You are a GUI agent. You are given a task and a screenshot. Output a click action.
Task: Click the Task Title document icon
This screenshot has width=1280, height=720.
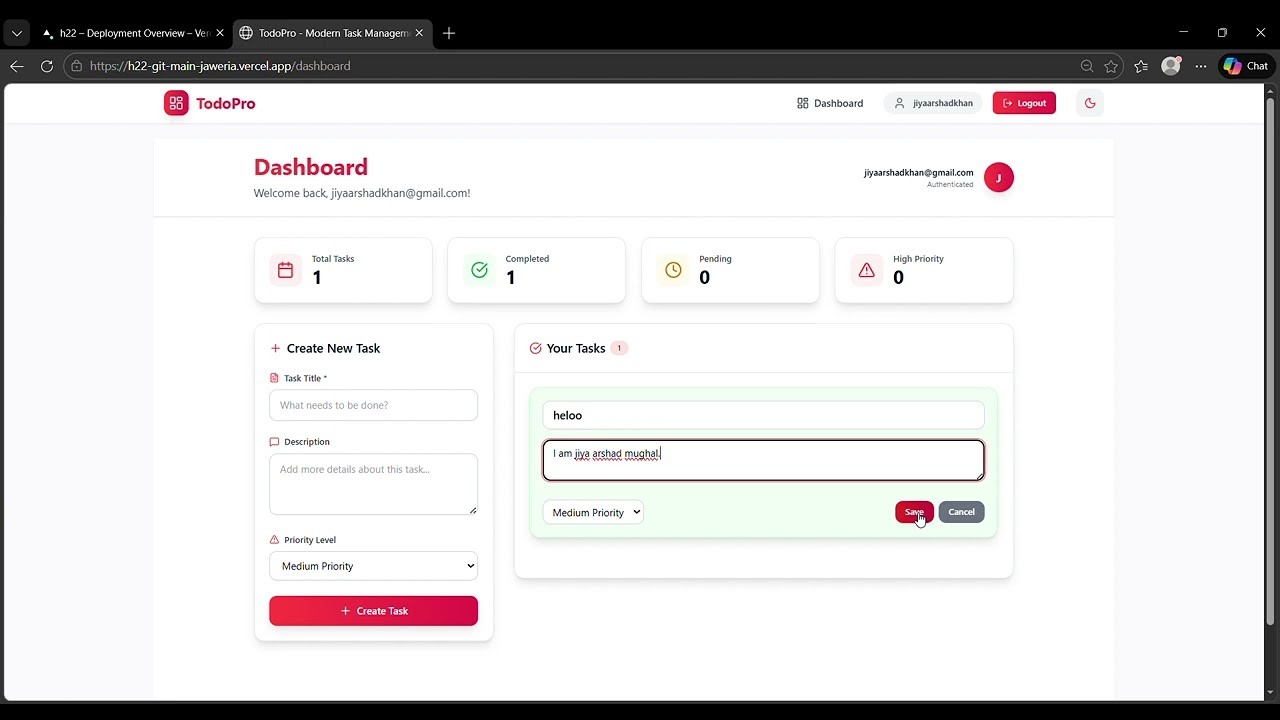pyautogui.click(x=274, y=378)
